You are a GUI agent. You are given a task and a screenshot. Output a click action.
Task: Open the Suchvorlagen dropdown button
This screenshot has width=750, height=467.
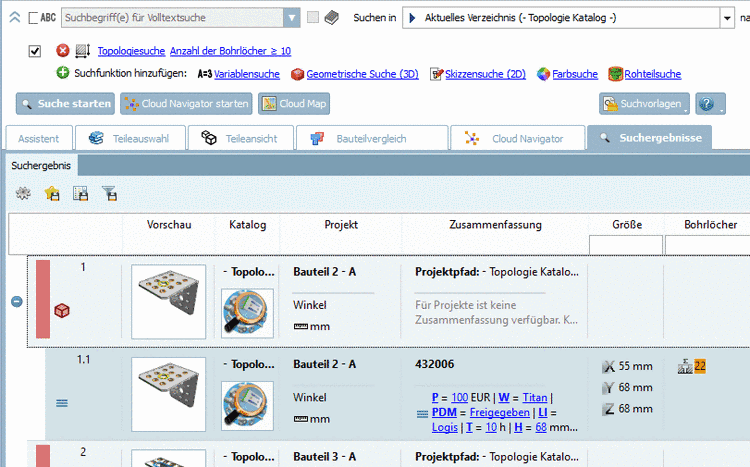click(644, 104)
